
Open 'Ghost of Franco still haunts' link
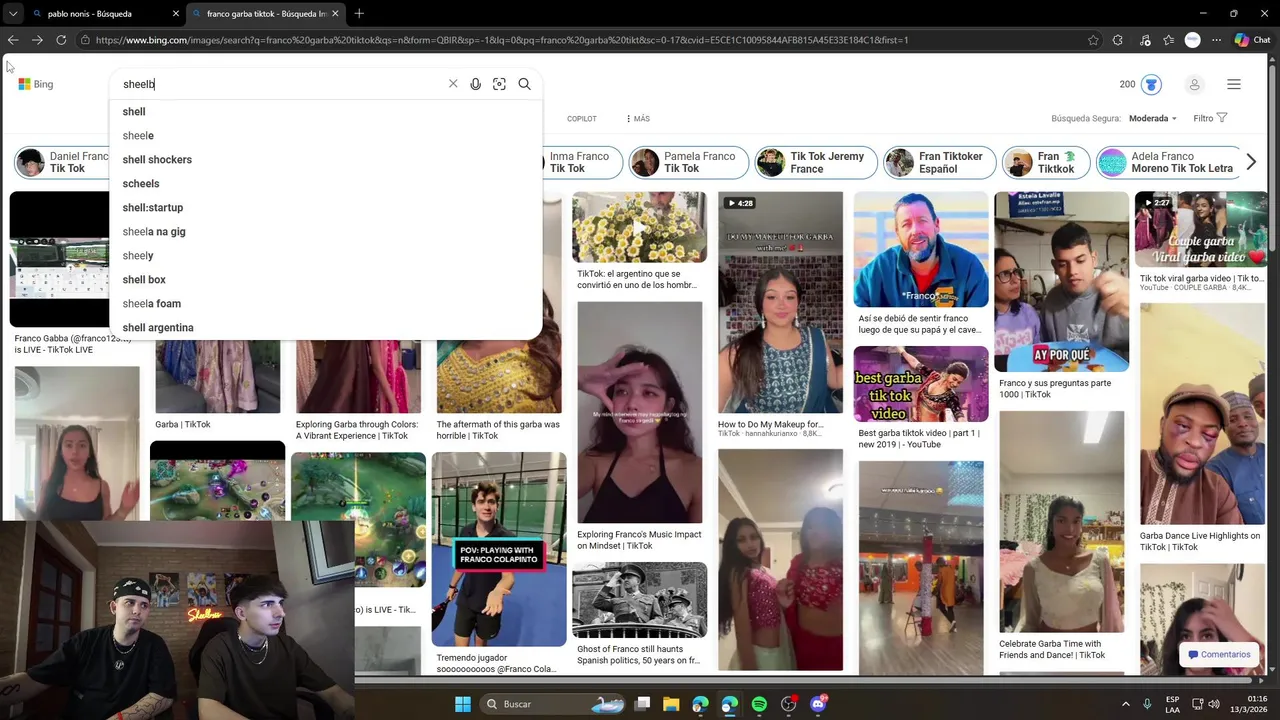pos(638,655)
